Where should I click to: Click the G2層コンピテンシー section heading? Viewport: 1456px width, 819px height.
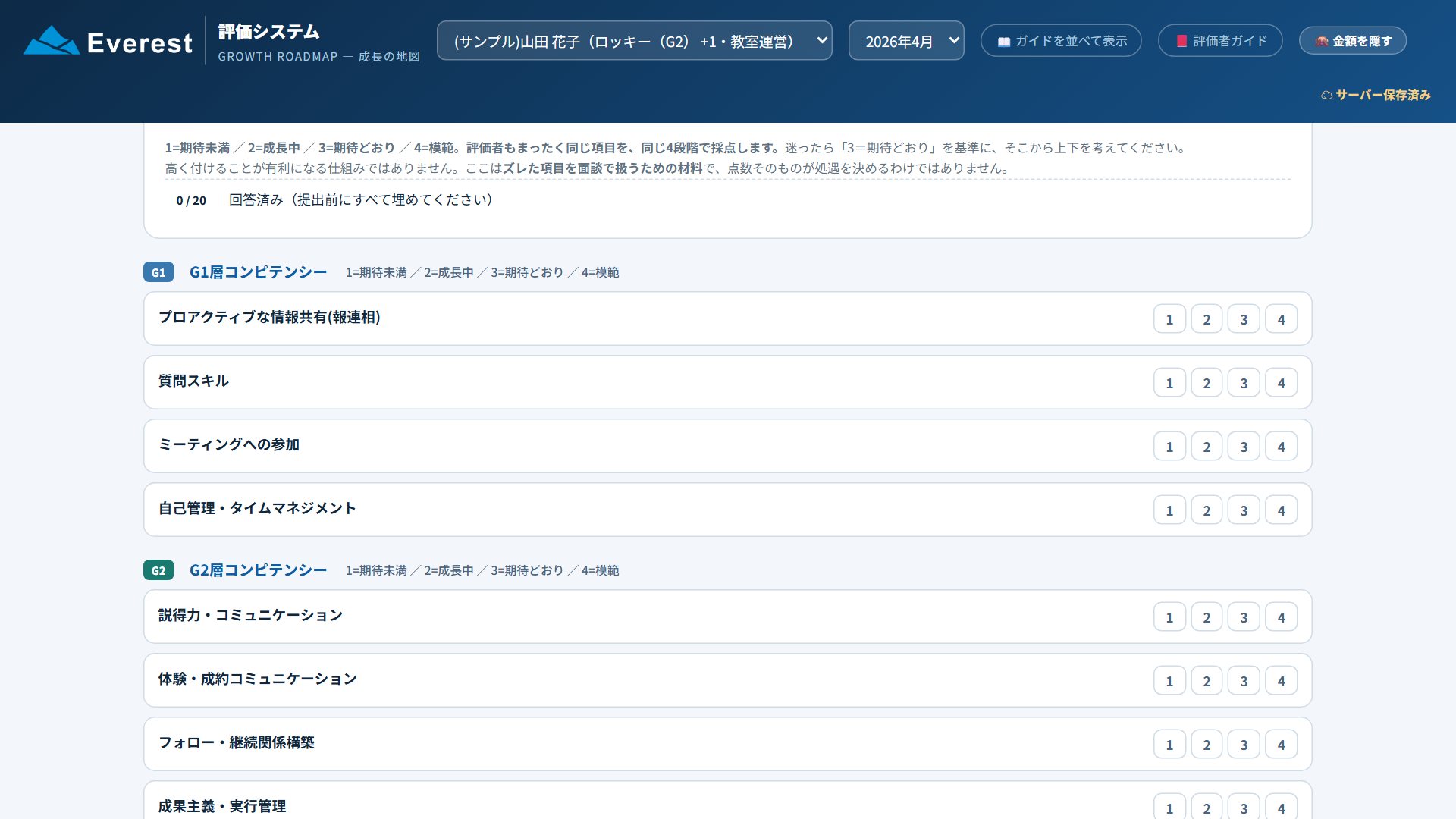coord(258,570)
